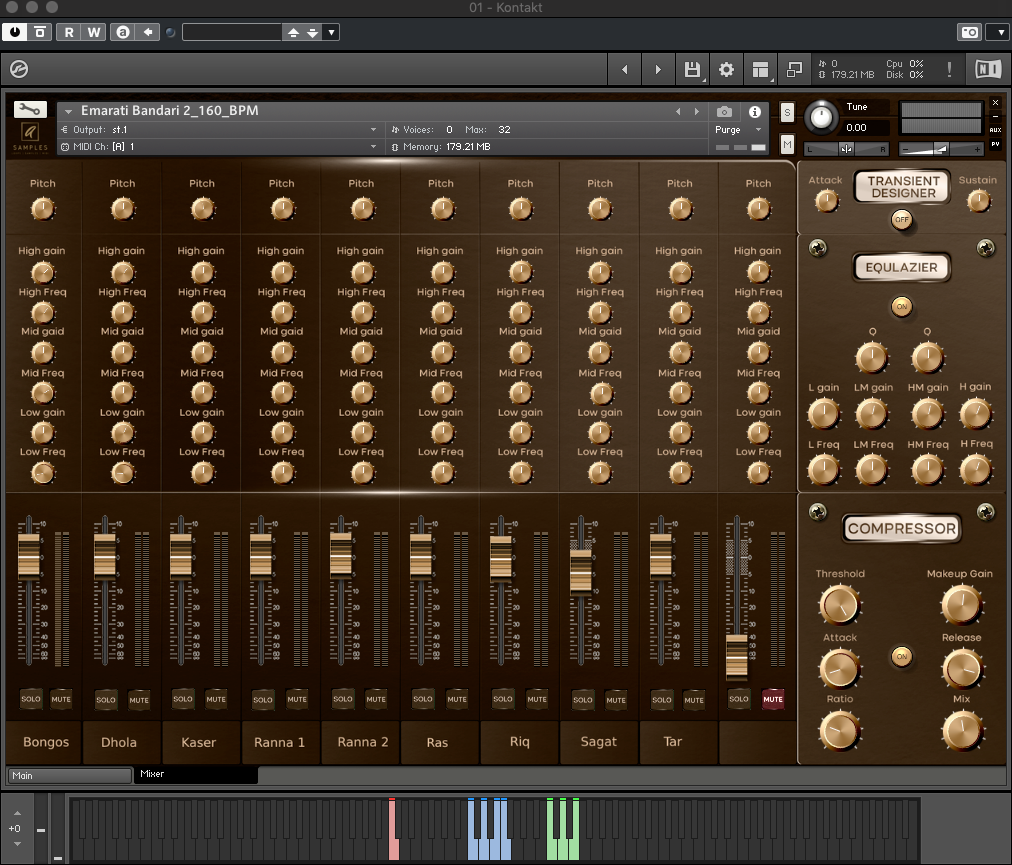
Task: Open host preset dropdown arrow
Action: pos(331,32)
